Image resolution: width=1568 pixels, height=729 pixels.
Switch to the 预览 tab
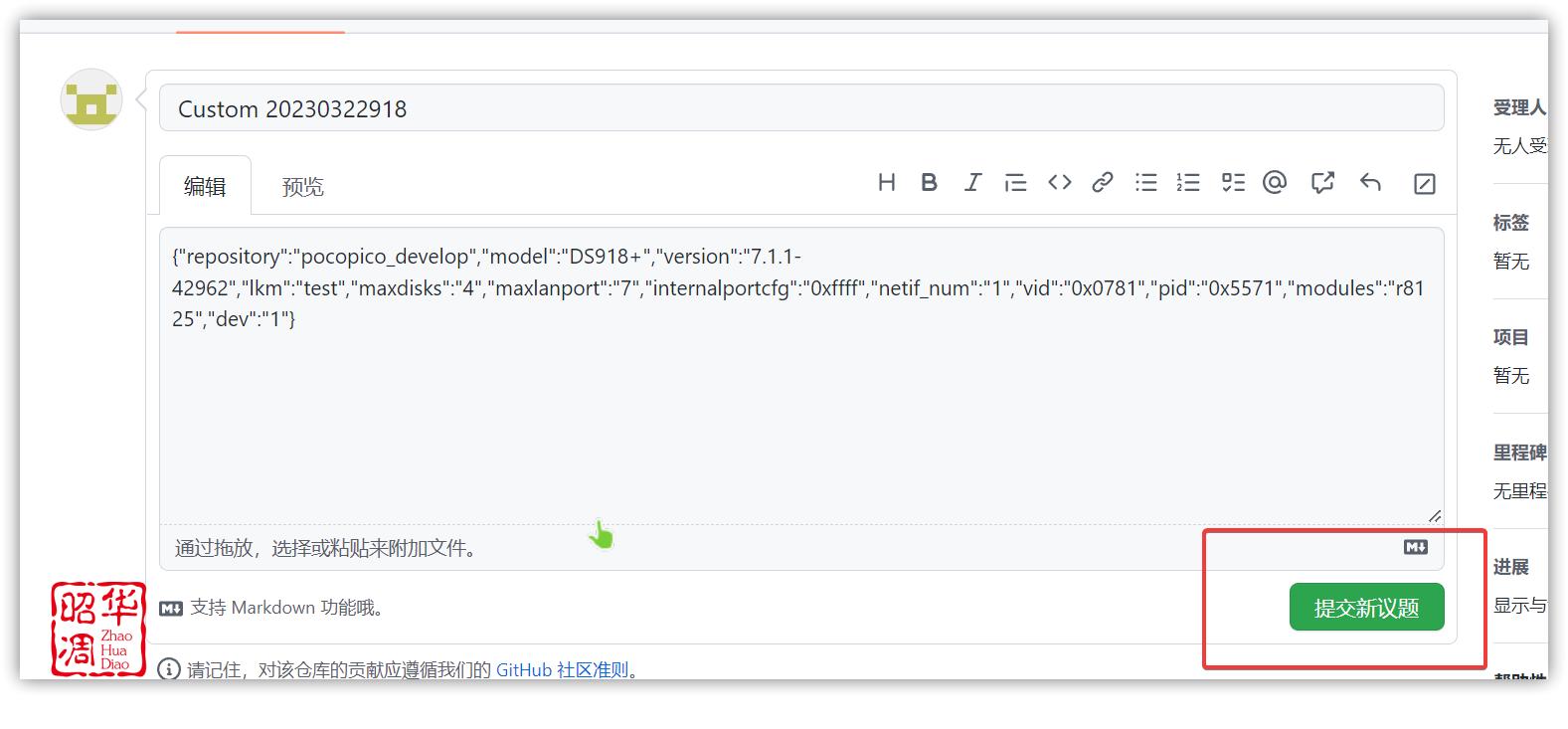click(x=302, y=187)
